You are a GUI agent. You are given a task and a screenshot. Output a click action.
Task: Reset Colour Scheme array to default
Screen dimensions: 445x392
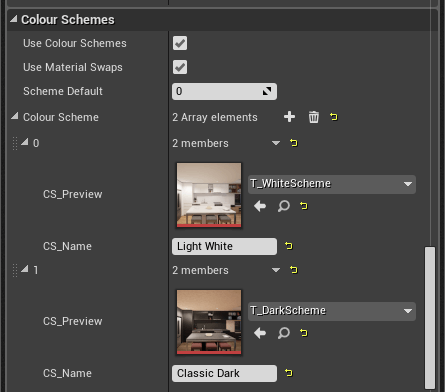coord(334,117)
